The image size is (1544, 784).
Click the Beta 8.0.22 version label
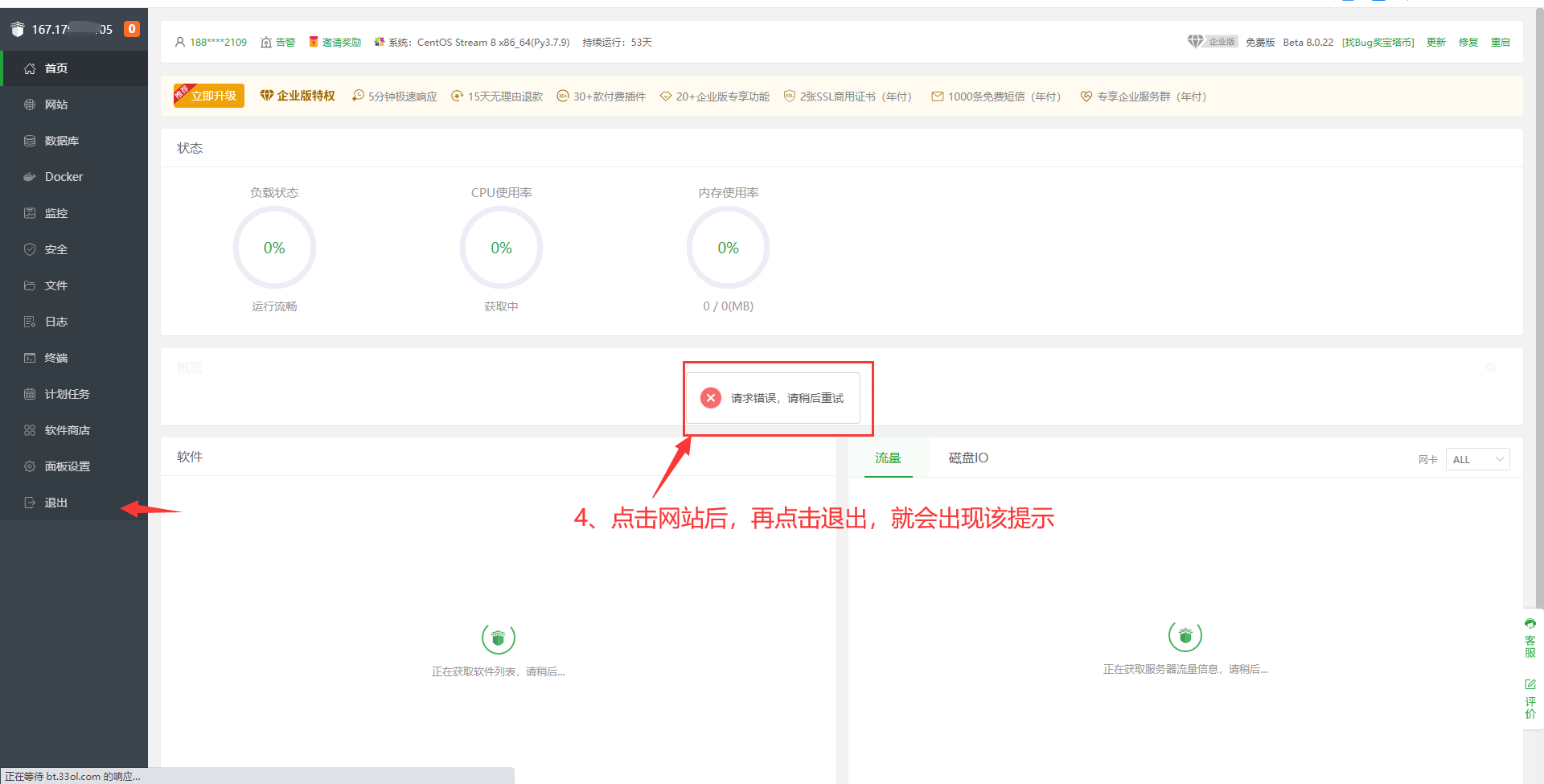[x=1308, y=42]
